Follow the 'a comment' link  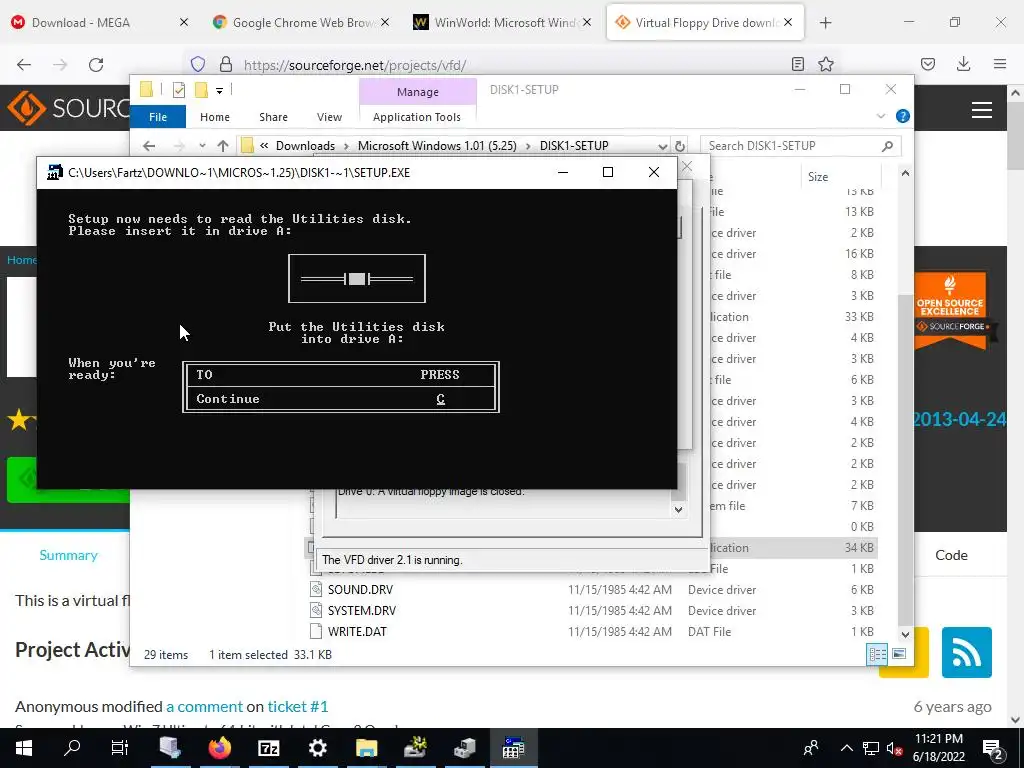(204, 707)
